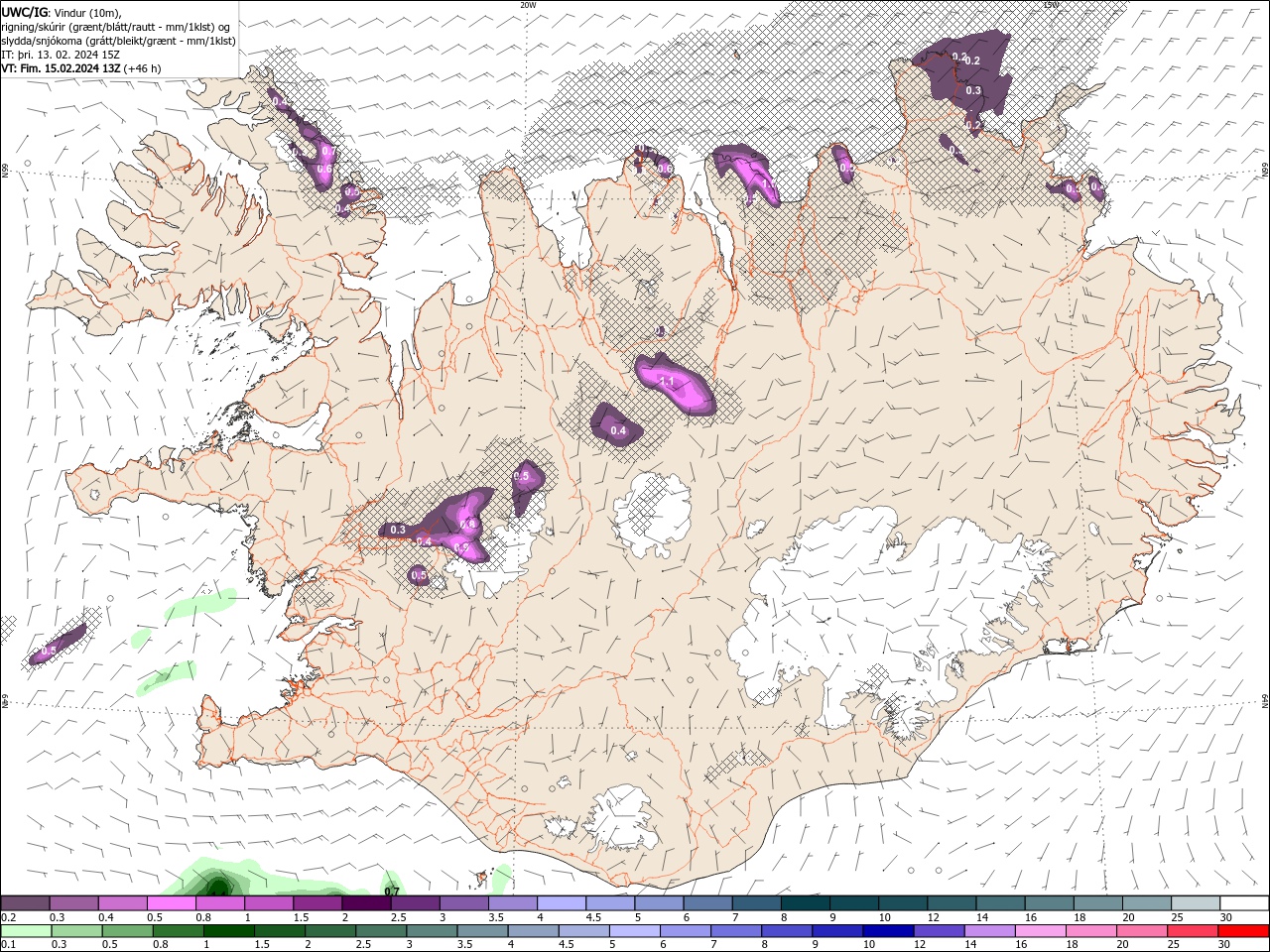Pick the lower rain scale swatch labeled 2
The width and height of the screenshot is (1270, 952).
coord(331,931)
